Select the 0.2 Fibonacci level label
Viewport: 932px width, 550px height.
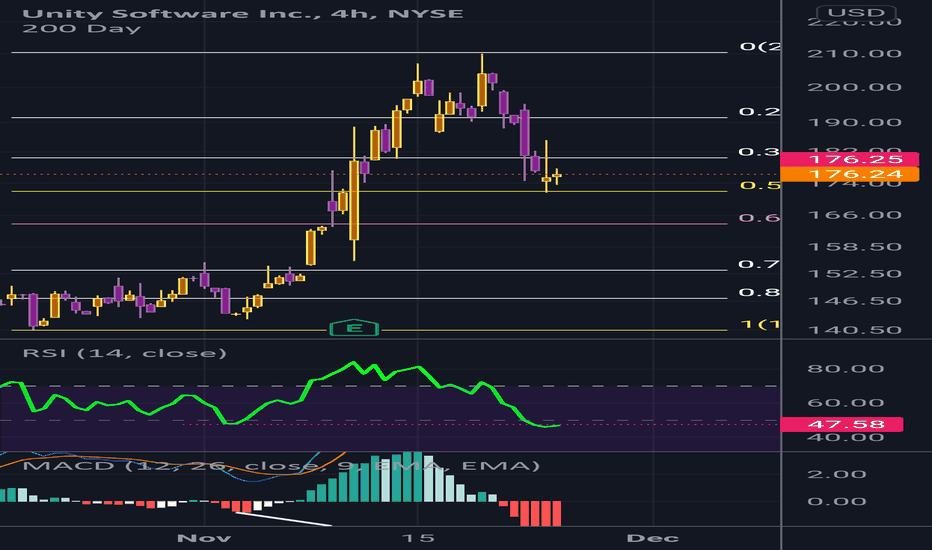[x=758, y=112]
